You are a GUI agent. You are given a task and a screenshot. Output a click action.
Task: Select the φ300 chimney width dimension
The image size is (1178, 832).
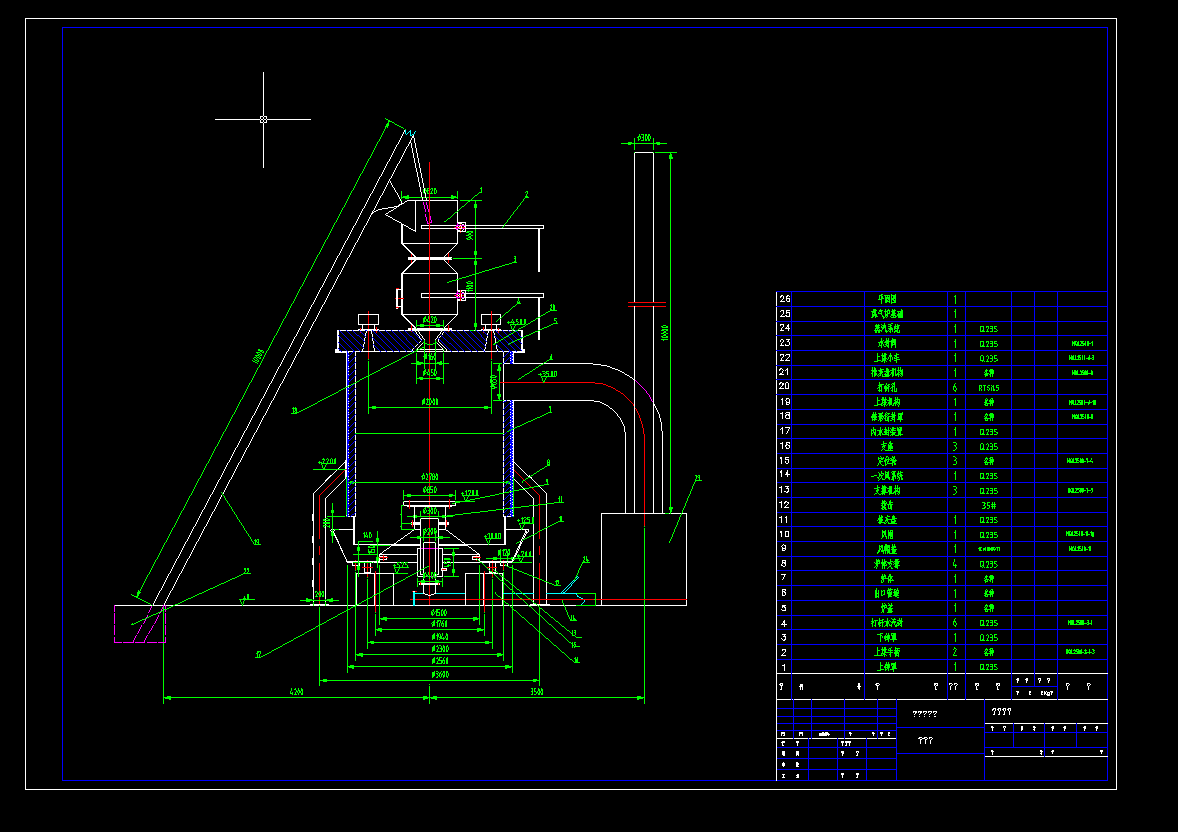(x=644, y=138)
